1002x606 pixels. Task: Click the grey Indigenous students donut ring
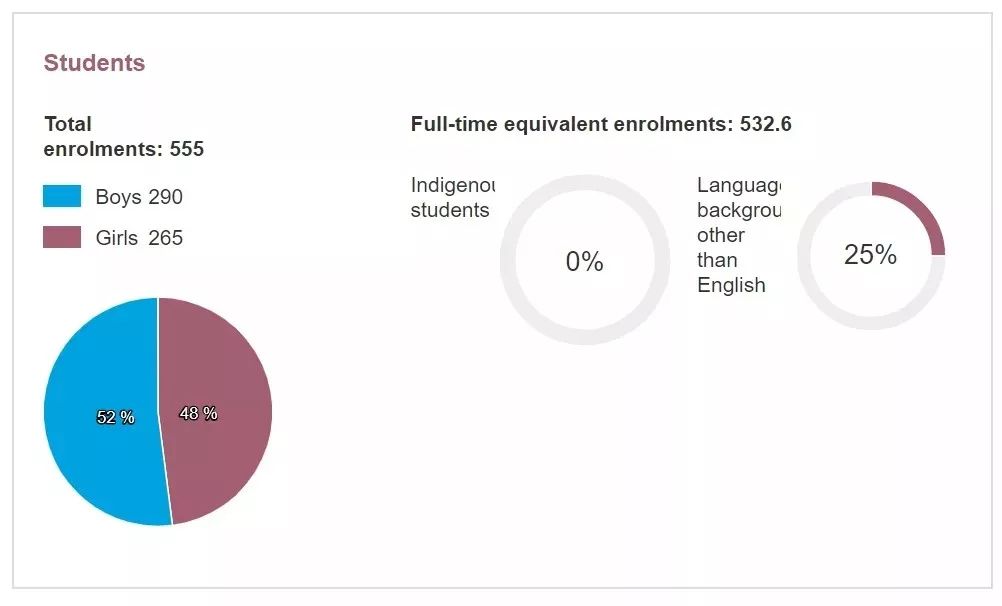(585, 183)
